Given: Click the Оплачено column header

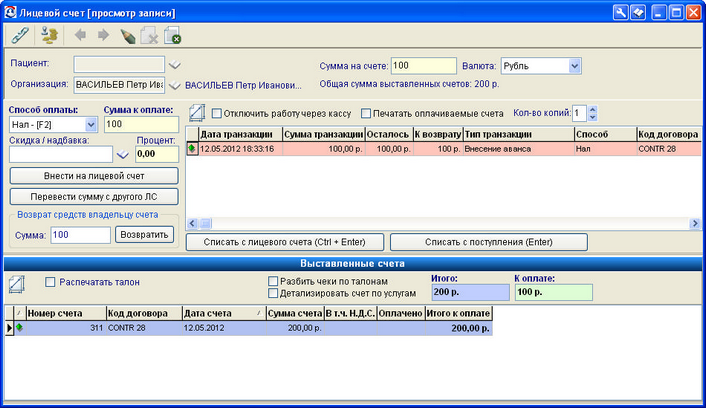Looking at the screenshot, I should point(401,313).
